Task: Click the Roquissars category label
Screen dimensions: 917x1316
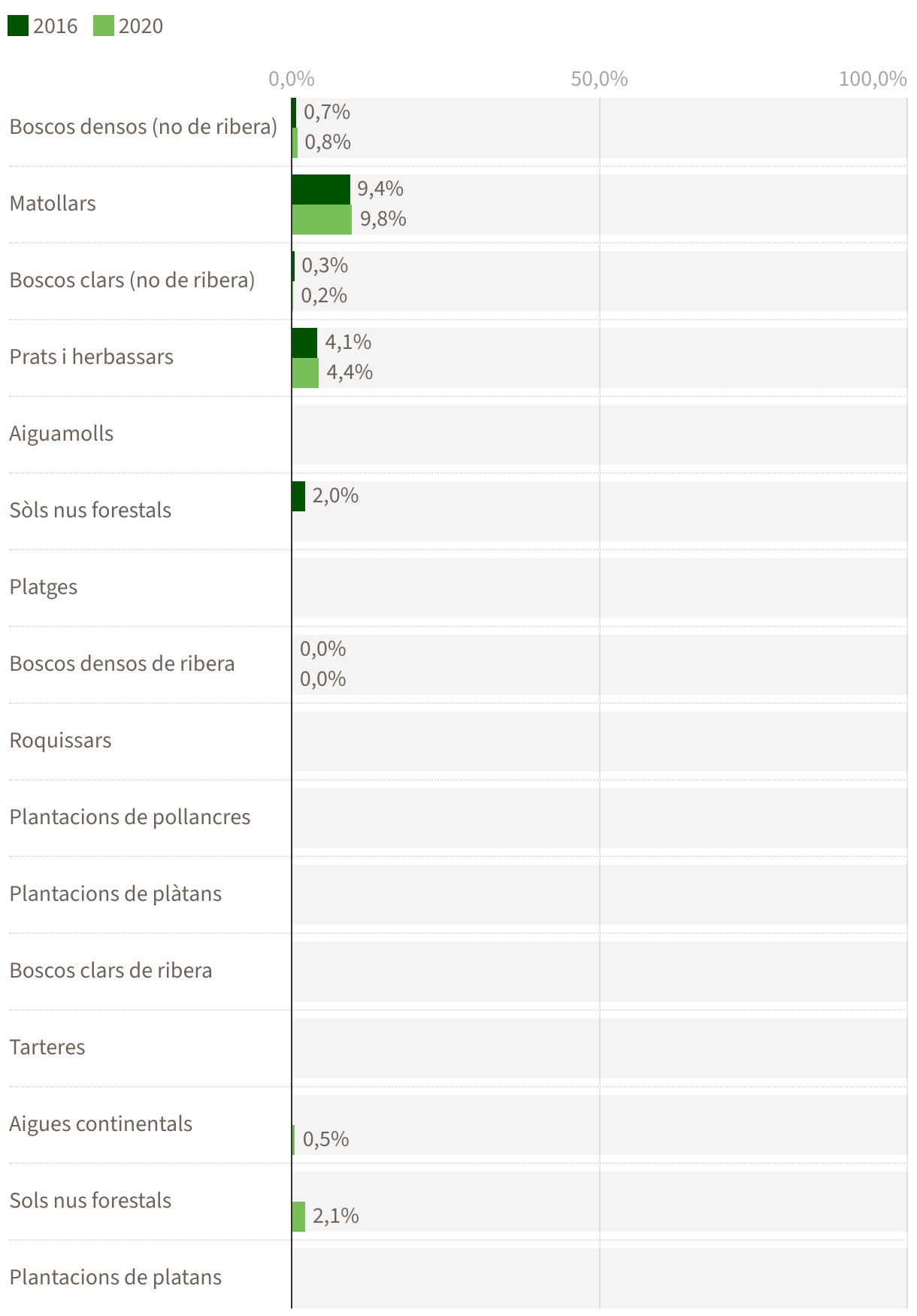Action: point(60,741)
